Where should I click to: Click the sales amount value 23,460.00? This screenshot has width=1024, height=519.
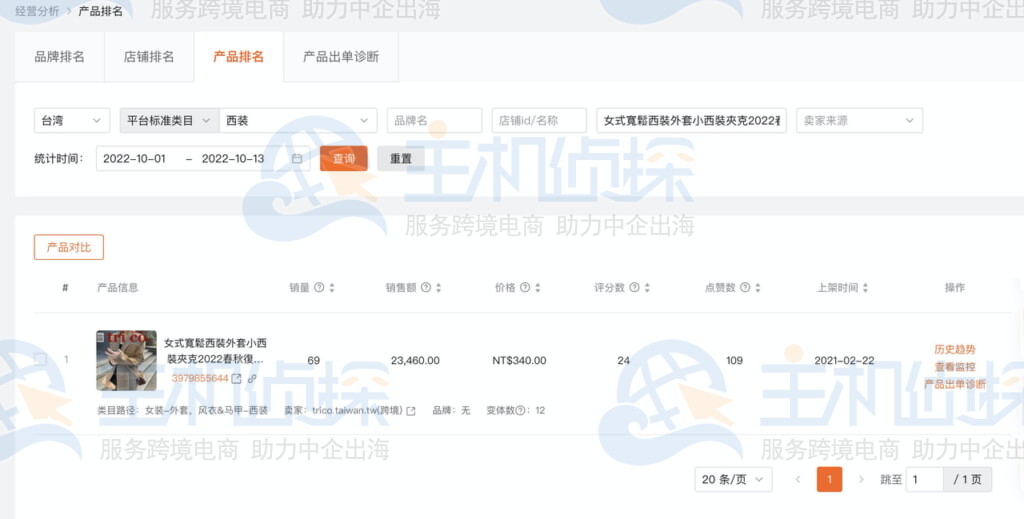pos(415,360)
